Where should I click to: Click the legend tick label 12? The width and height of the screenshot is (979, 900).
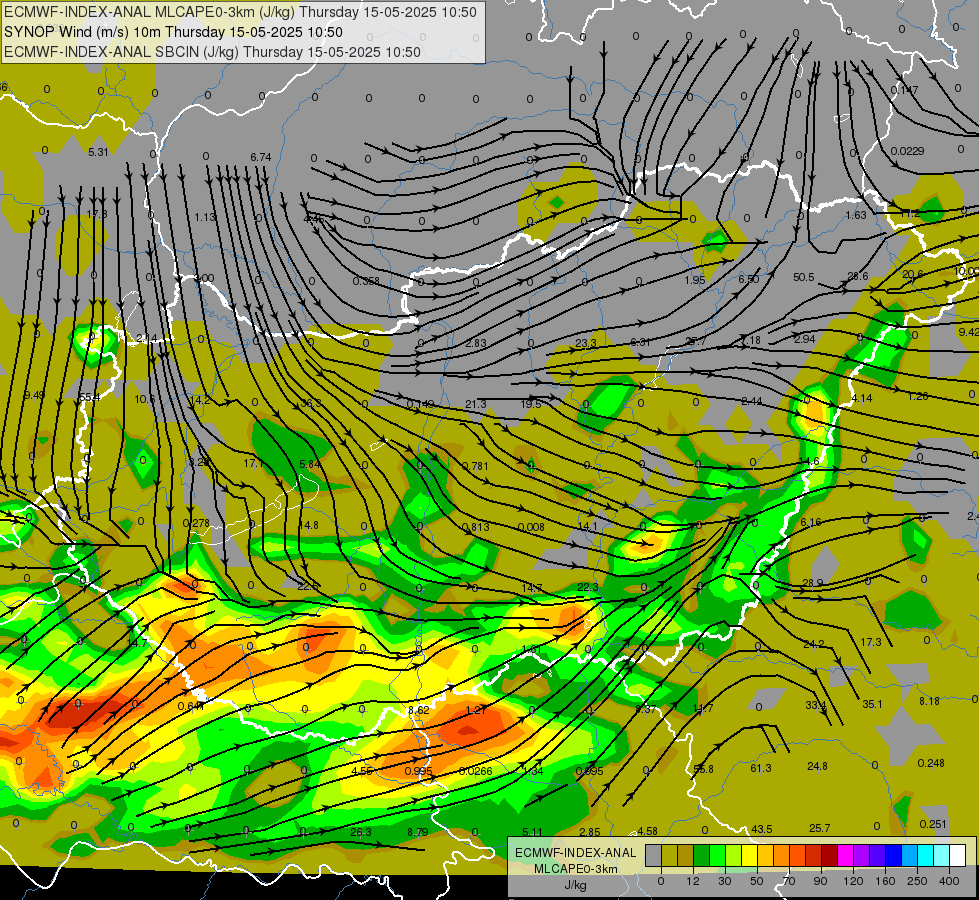tap(693, 881)
